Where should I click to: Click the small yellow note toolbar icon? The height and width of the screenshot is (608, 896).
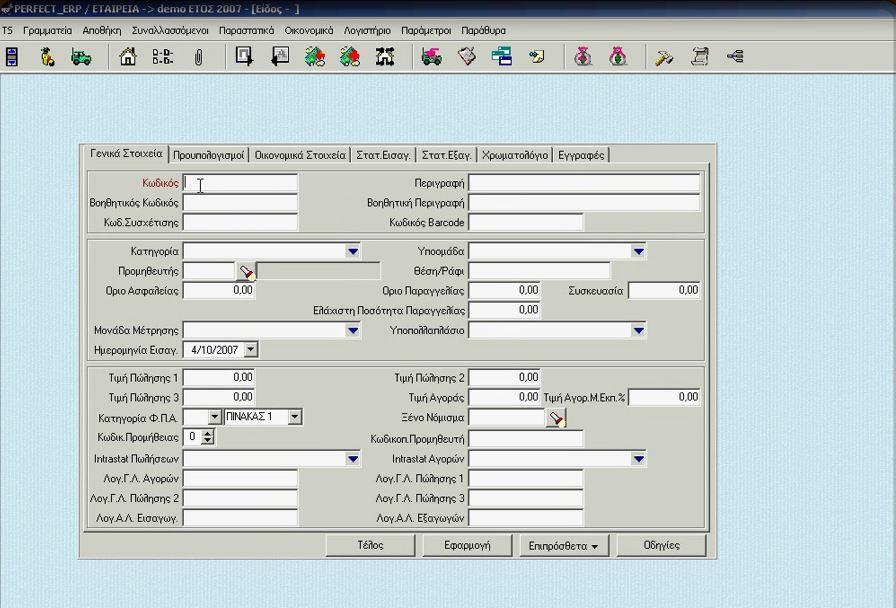[537, 57]
